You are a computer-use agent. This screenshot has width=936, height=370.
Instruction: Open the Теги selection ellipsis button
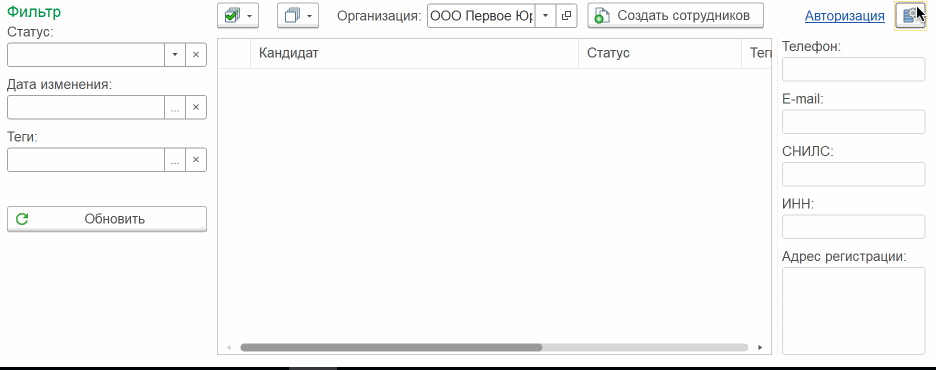point(175,160)
